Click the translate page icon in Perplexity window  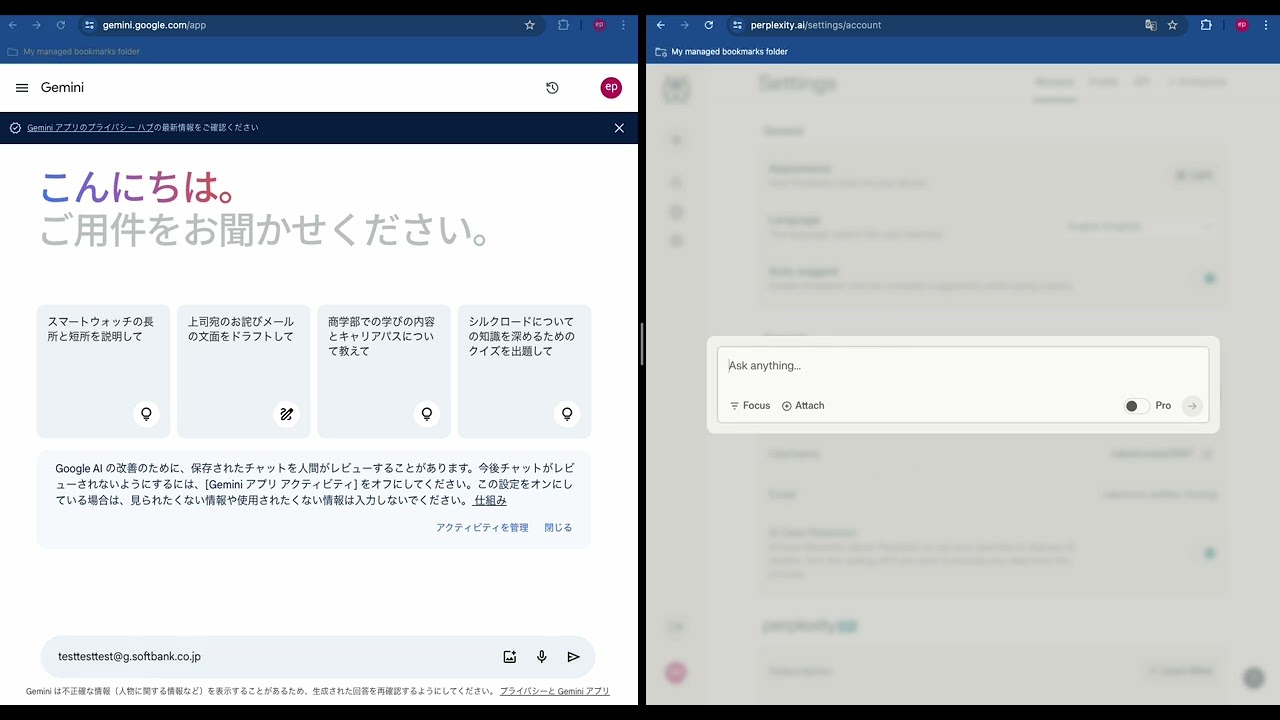[x=1151, y=25]
